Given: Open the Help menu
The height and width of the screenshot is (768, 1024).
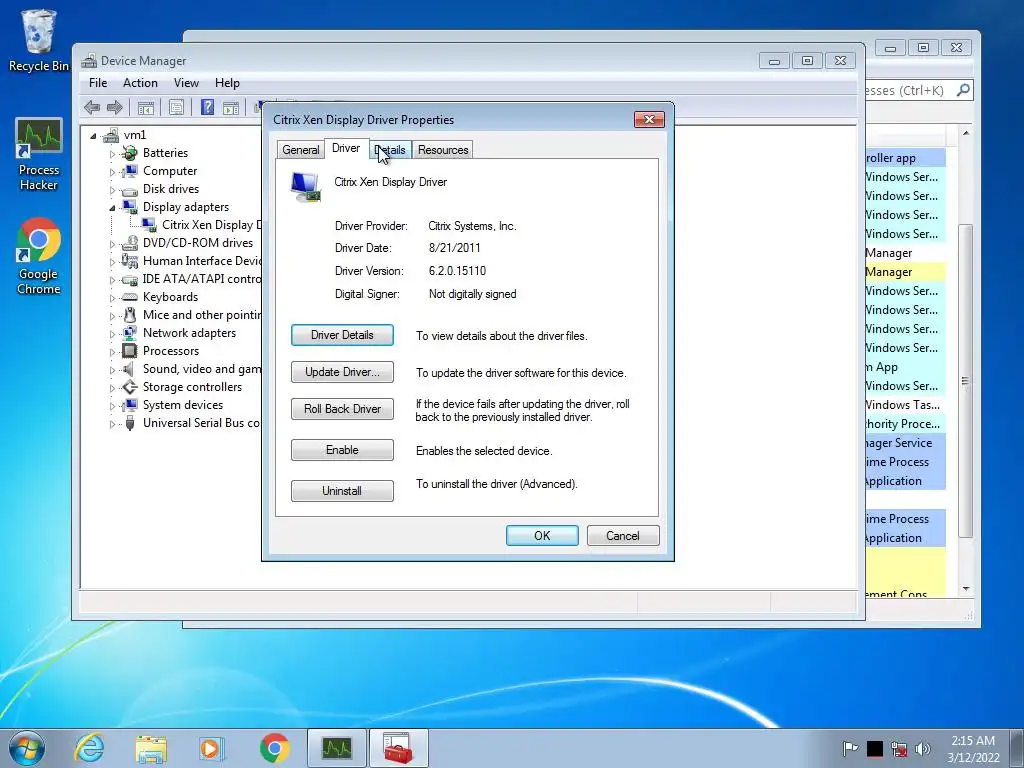Looking at the screenshot, I should 227,83.
